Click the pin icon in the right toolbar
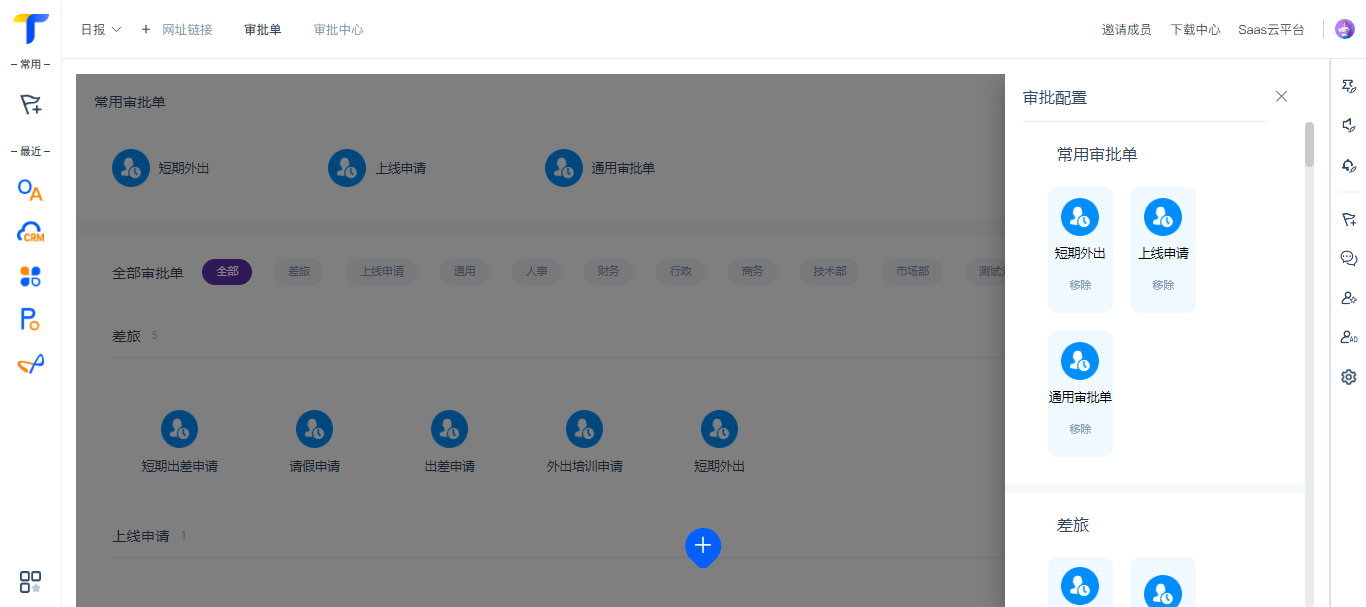This screenshot has width=1366, height=607. (x=1348, y=87)
